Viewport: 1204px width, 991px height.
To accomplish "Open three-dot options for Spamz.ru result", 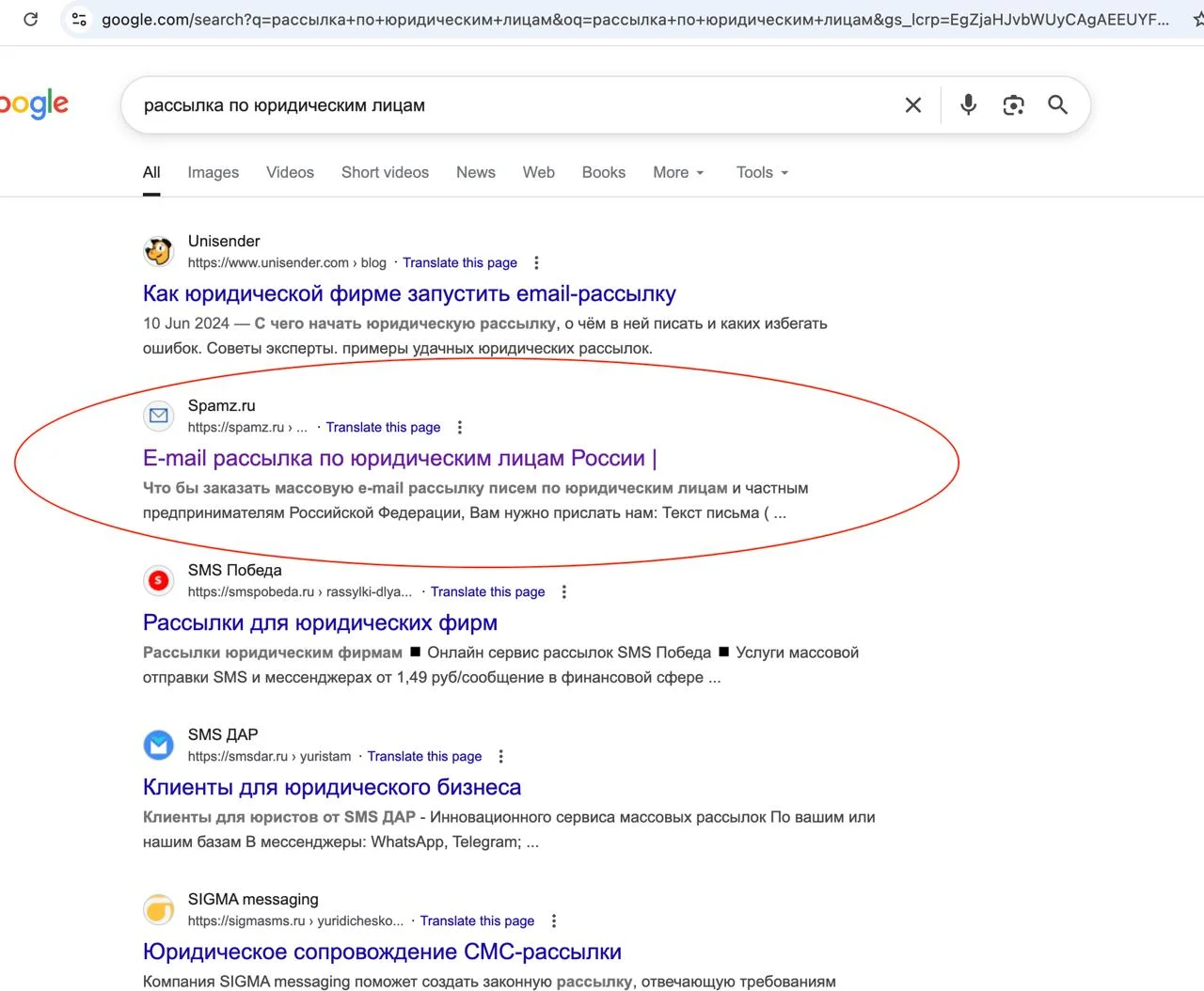I will tap(459, 428).
